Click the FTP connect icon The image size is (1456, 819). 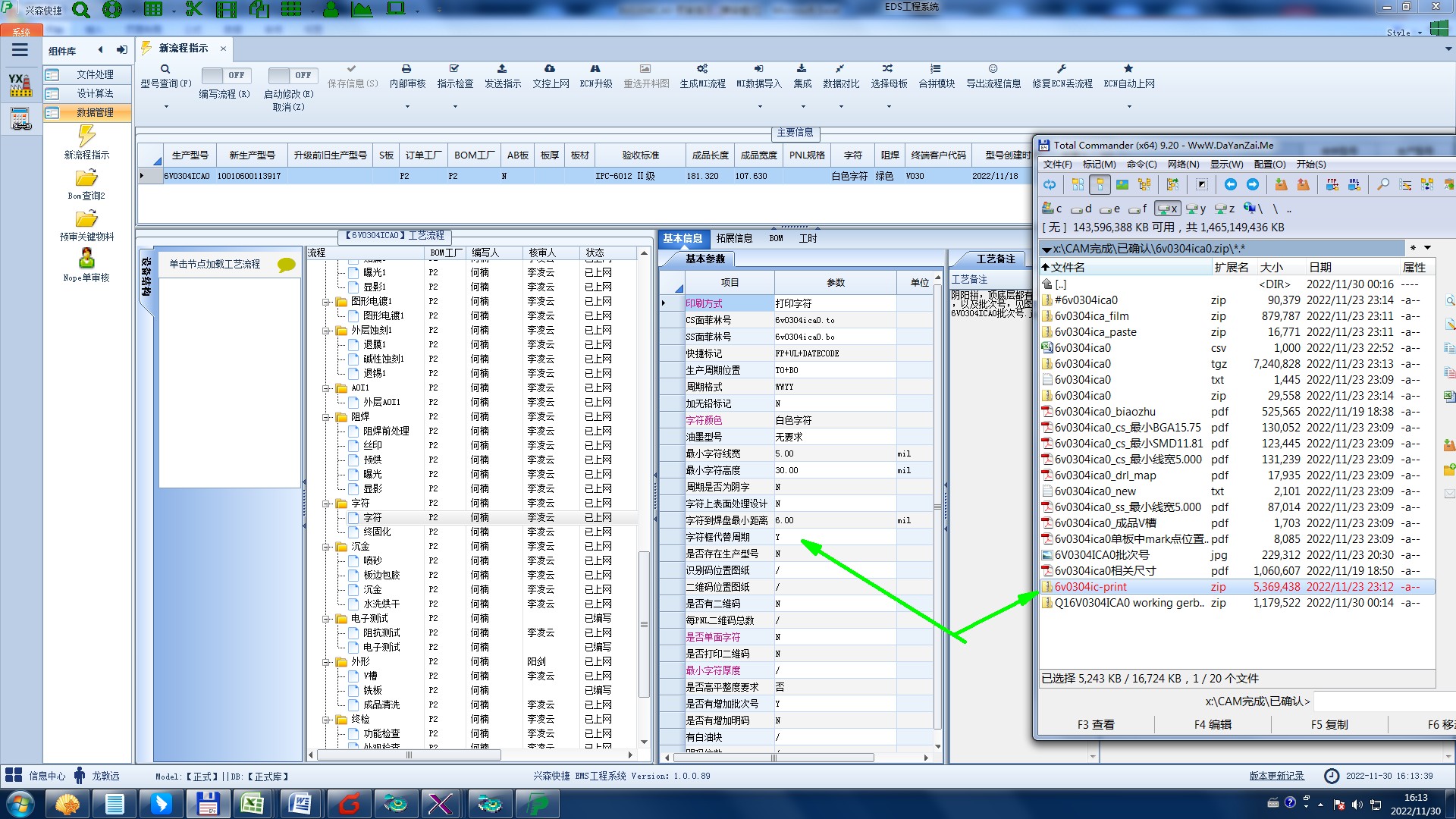[x=1332, y=184]
